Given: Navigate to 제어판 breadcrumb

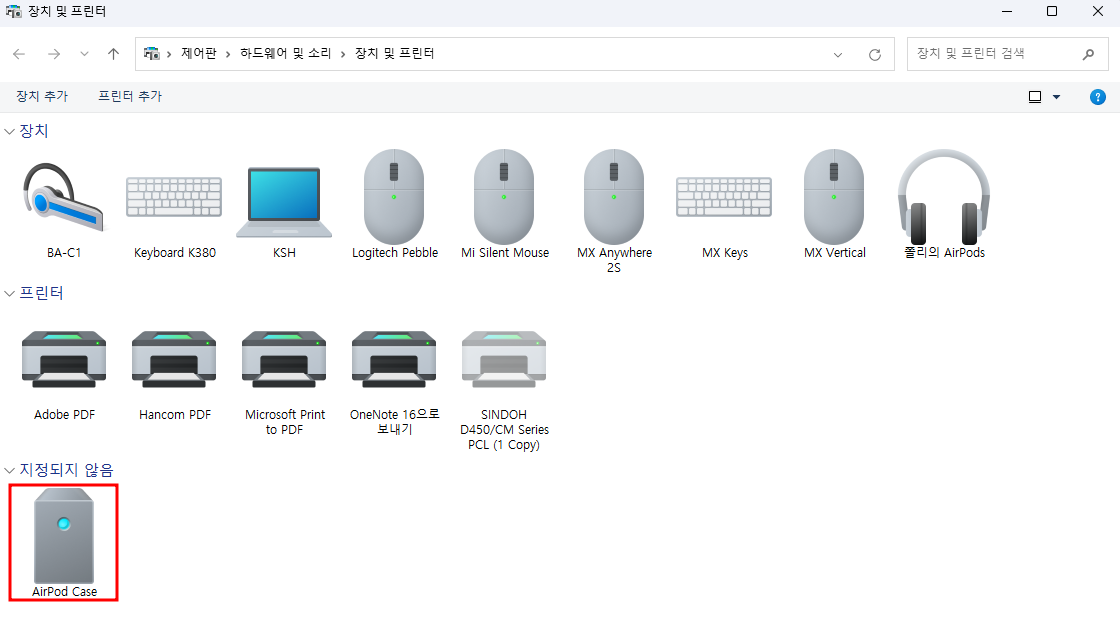Looking at the screenshot, I should (x=199, y=54).
